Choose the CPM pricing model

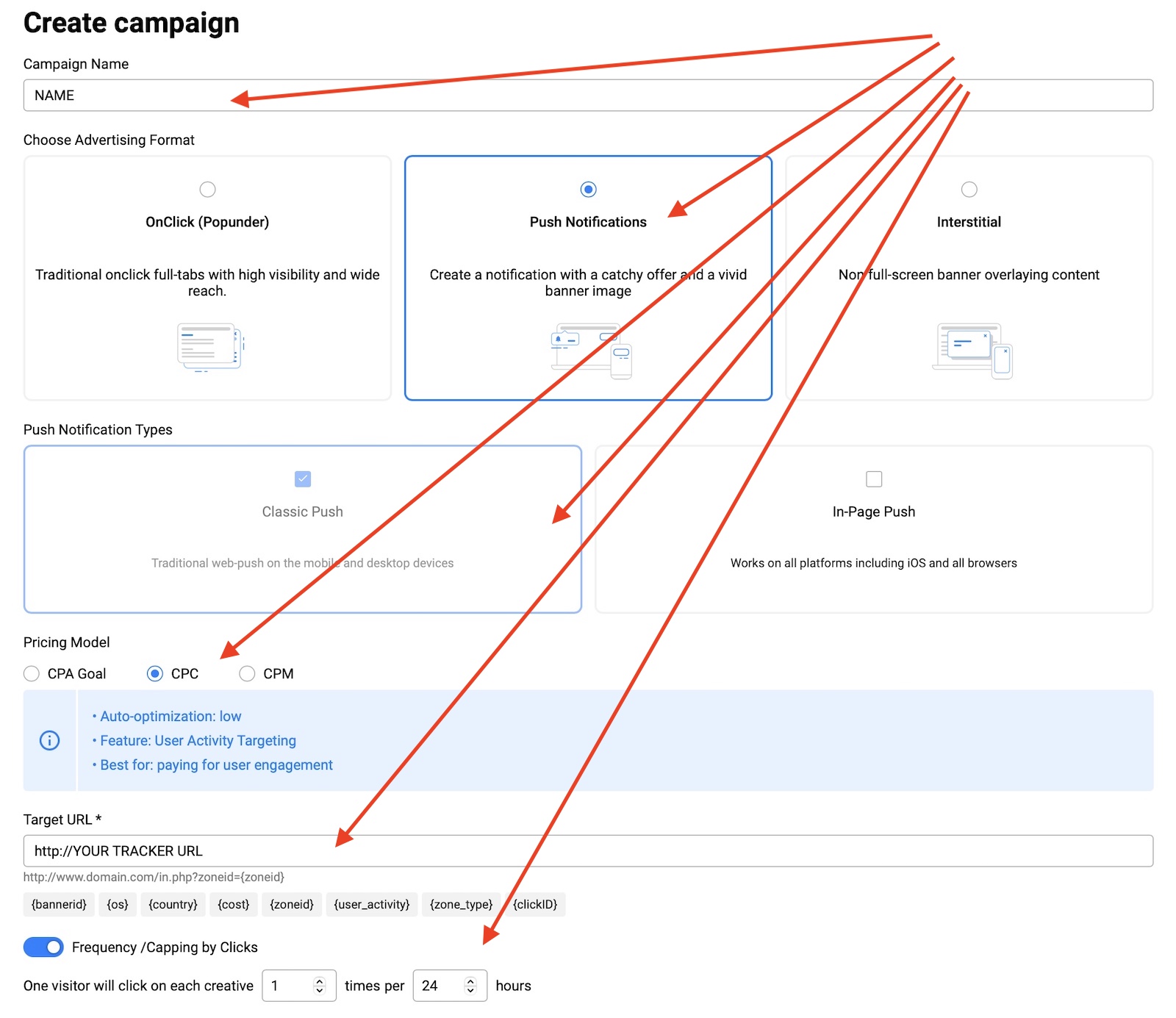coord(247,674)
